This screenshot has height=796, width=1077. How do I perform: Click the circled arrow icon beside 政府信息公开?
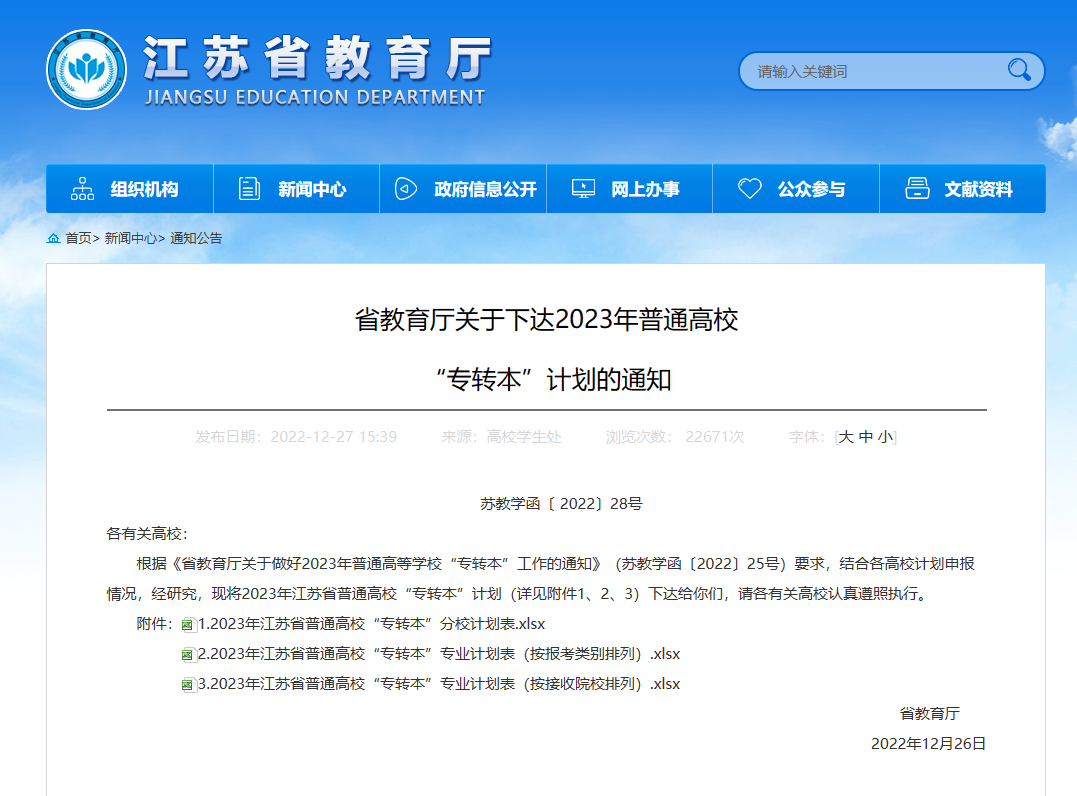(x=404, y=188)
